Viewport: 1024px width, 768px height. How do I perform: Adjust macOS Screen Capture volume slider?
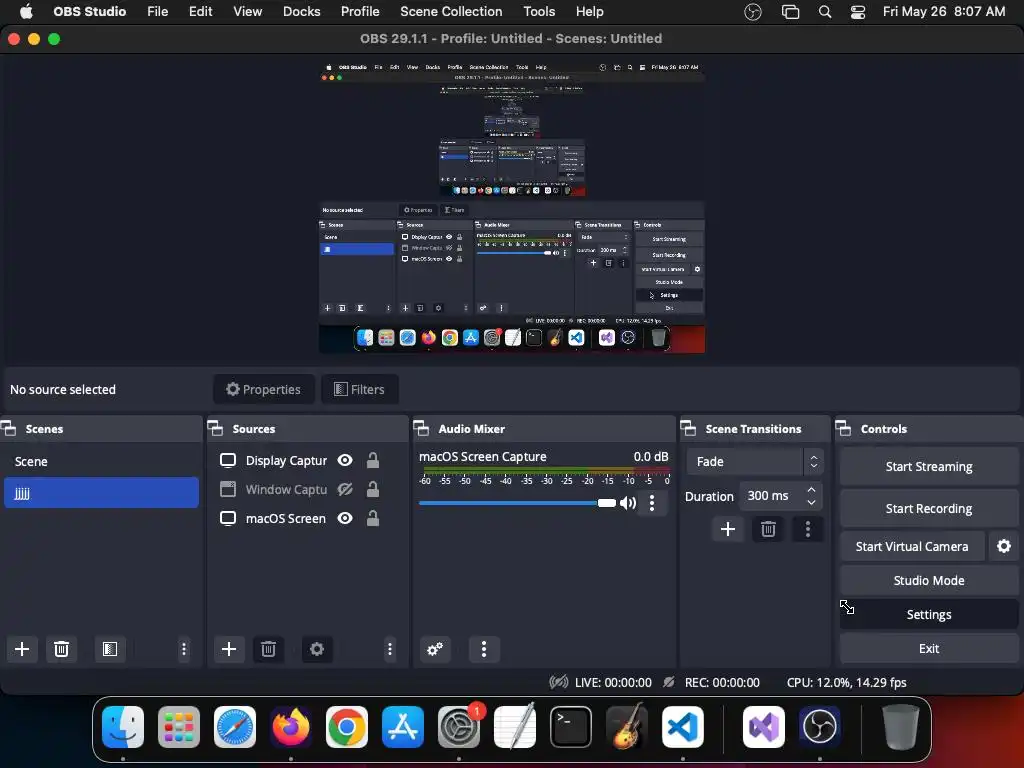(x=517, y=503)
